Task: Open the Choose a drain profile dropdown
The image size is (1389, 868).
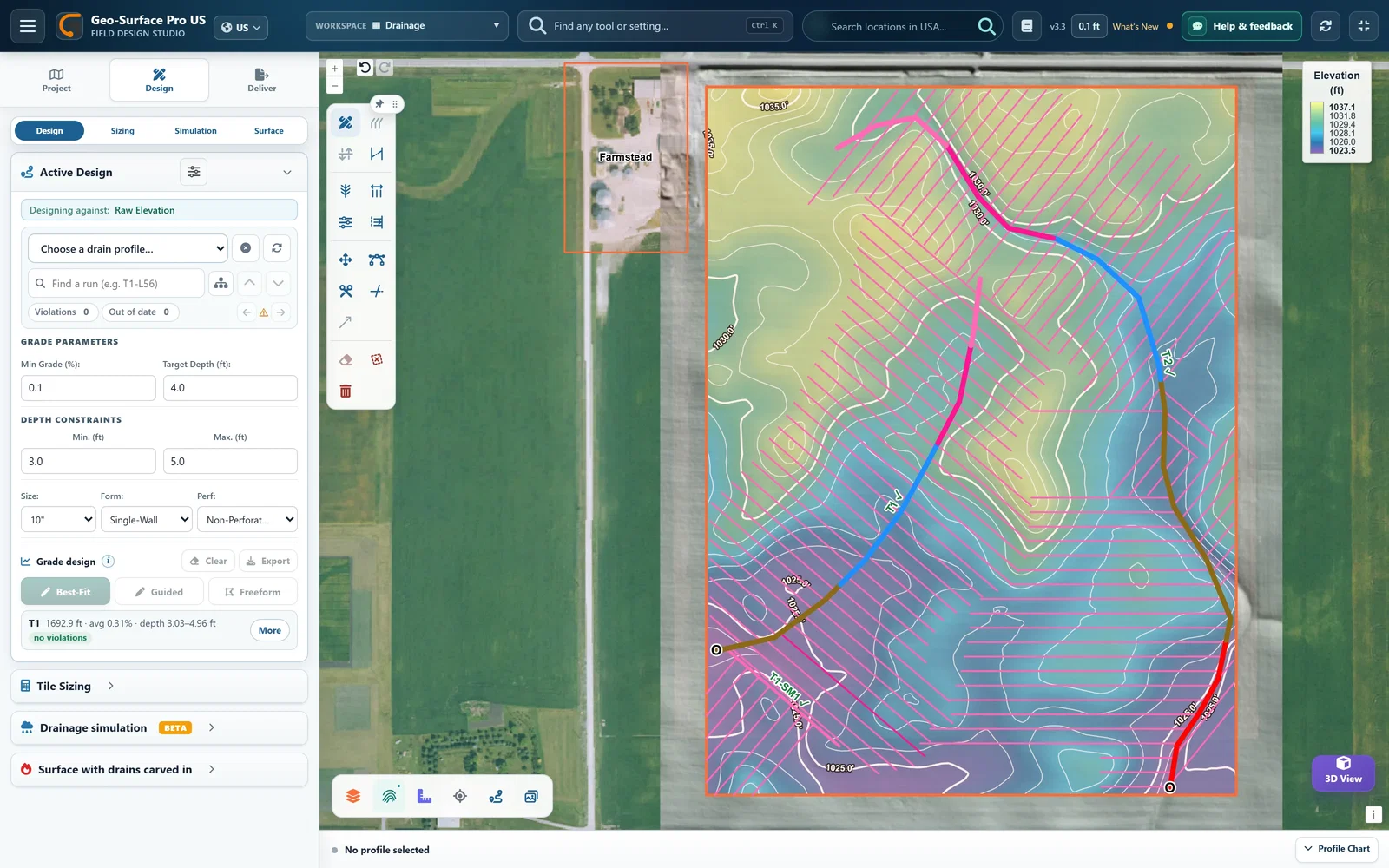Action: point(128,248)
